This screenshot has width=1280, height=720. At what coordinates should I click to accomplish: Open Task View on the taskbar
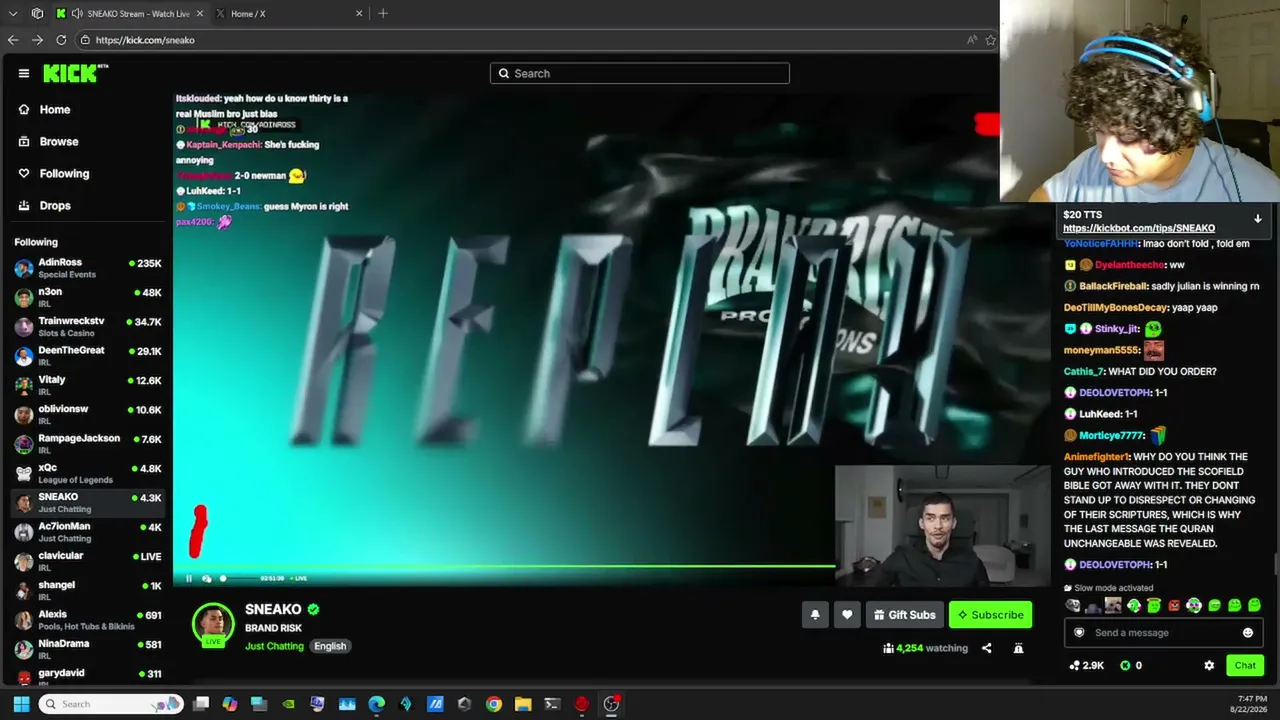coord(201,704)
